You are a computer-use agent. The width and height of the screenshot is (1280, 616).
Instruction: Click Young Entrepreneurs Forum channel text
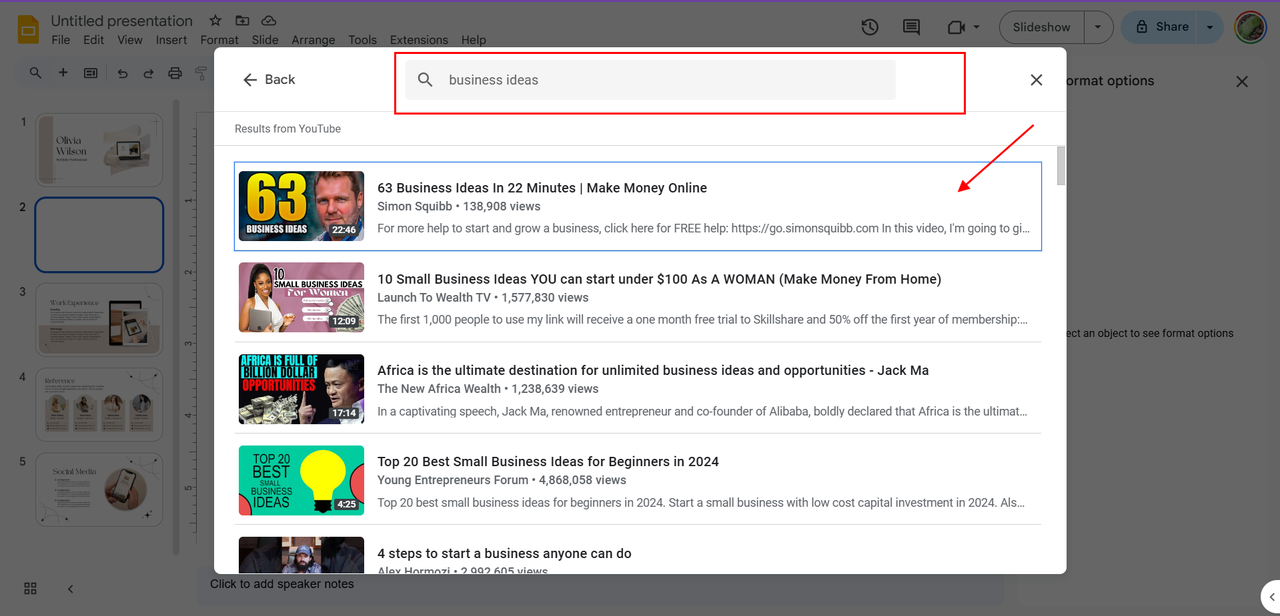452,480
